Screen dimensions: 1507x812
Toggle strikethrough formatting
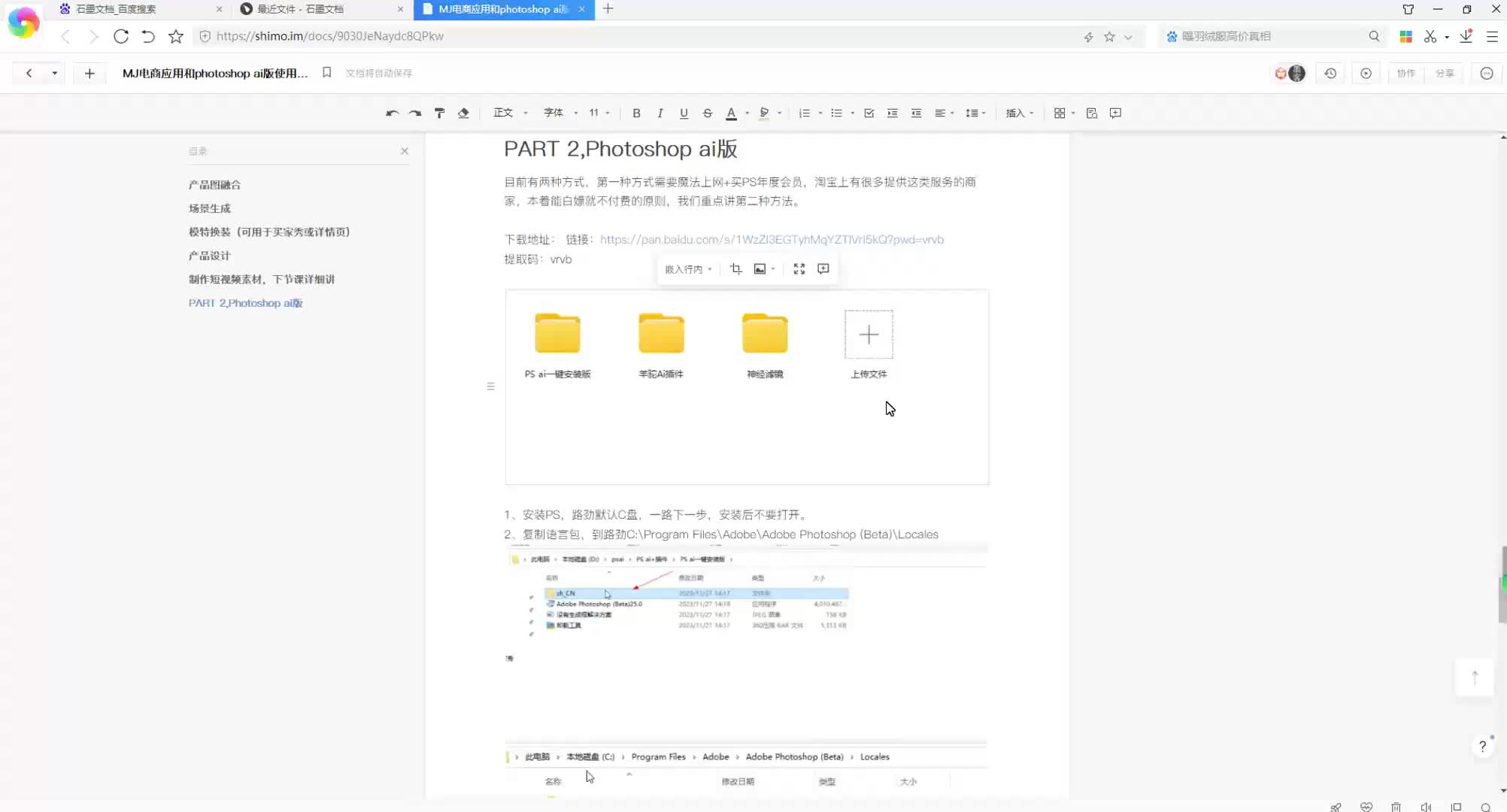click(707, 113)
